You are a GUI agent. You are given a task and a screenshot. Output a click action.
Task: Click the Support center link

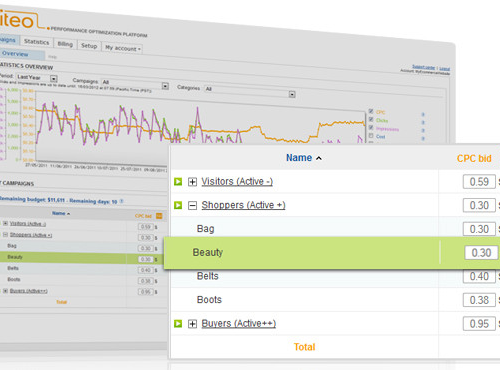pos(424,67)
